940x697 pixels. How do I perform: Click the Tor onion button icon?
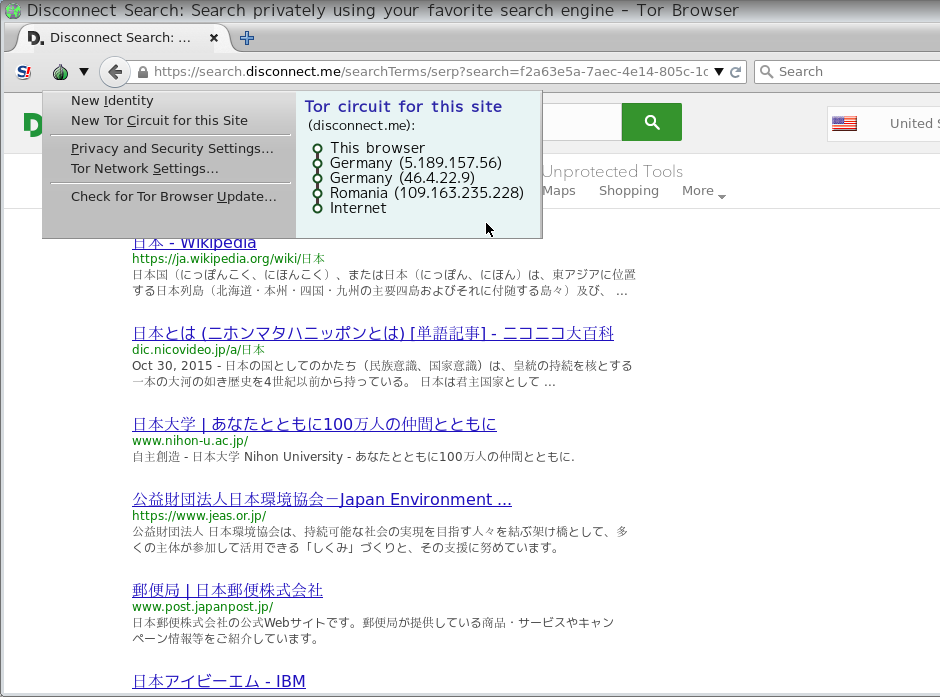pos(60,73)
